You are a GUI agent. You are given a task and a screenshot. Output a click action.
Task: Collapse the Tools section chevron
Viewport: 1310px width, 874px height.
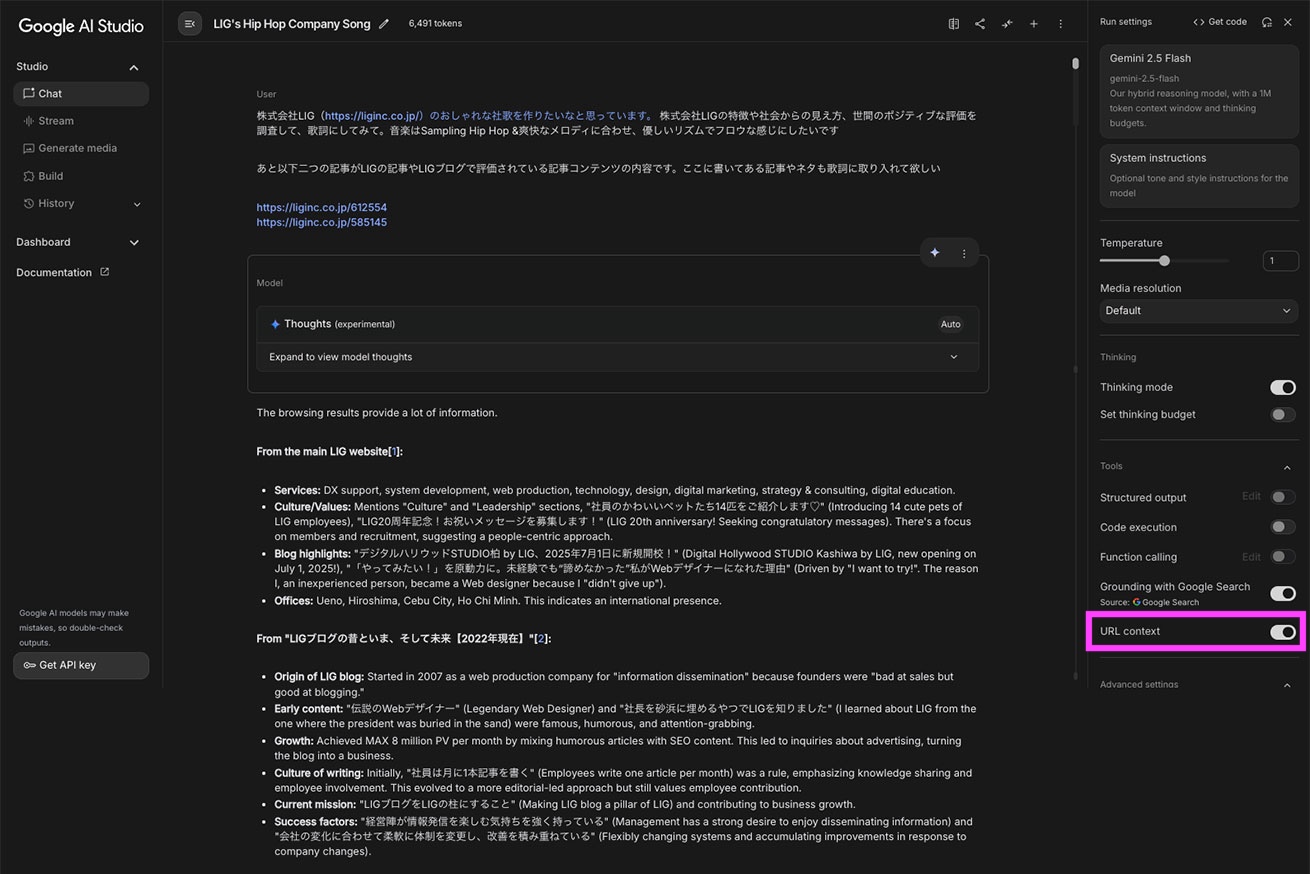tap(1287, 467)
